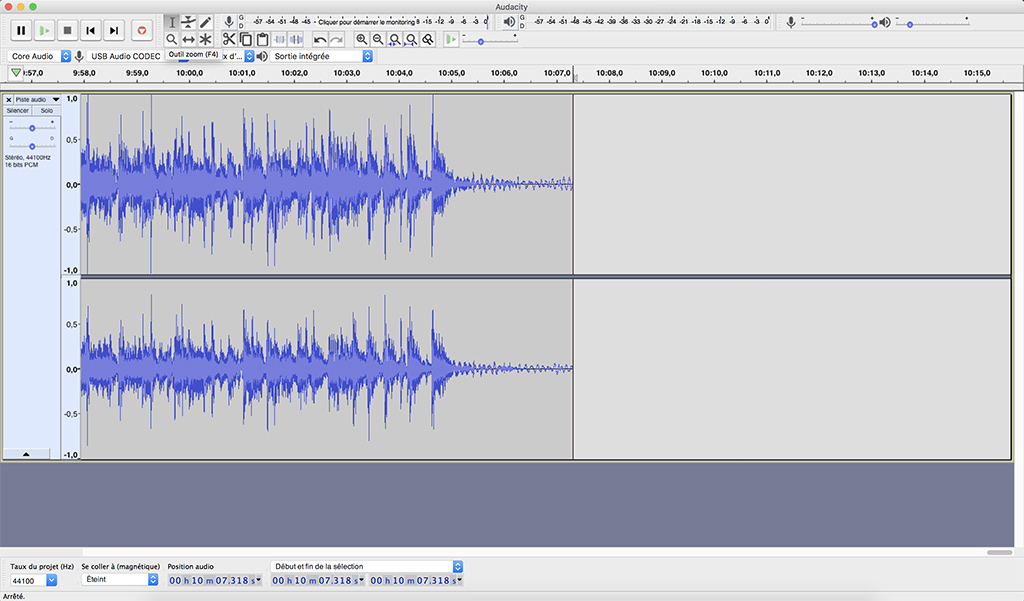Image resolution: width=1024 pixels, height=601 pixels.
Task: Click the Play-at-speed green button
Action: (x=451, y=39)
